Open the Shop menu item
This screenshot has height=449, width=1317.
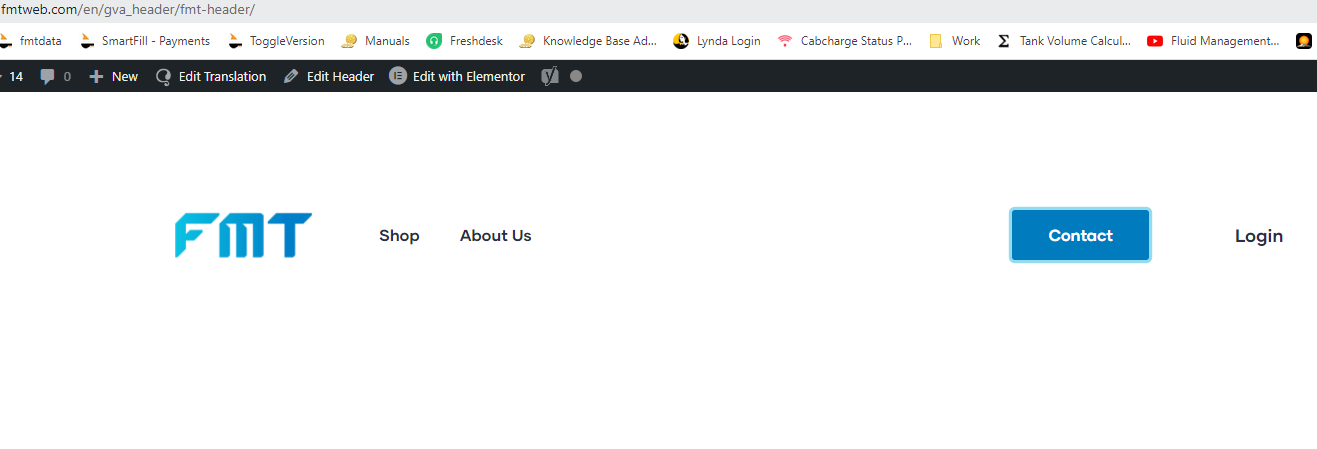tap(399, 236)
